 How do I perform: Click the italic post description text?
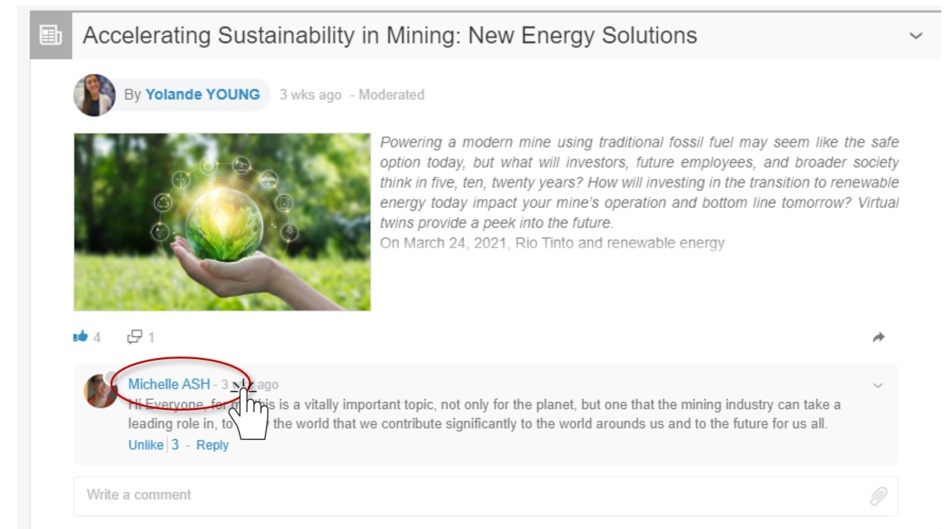tap(639, 182)
